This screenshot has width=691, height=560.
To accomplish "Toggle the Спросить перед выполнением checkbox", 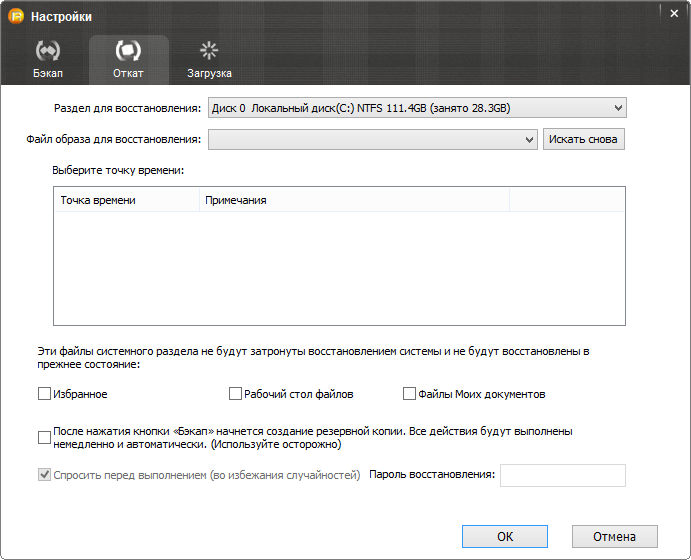I will (x=44, y=475).
